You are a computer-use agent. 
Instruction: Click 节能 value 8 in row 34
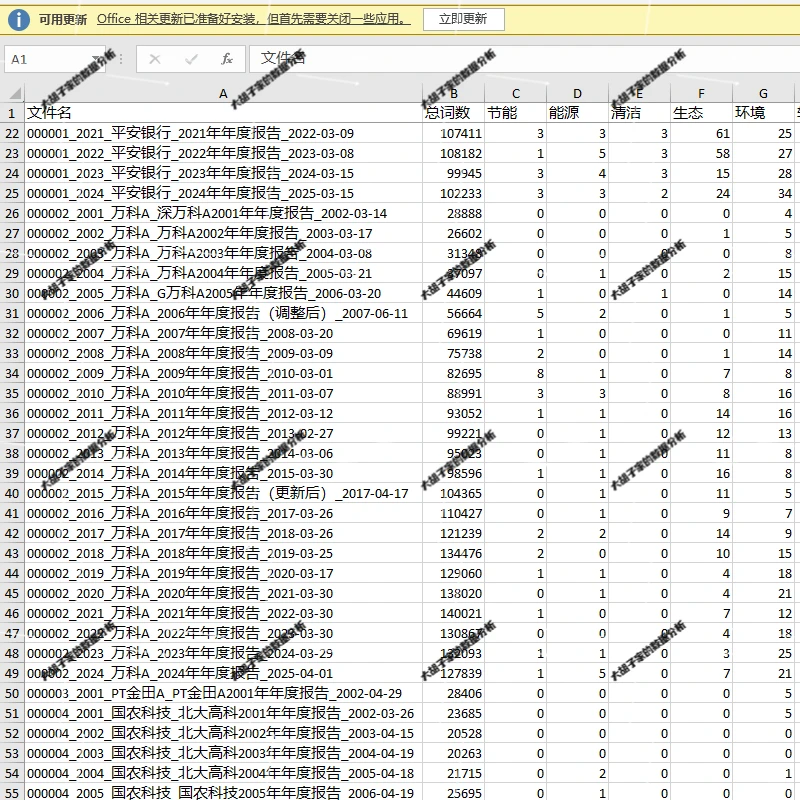point(515,373)
